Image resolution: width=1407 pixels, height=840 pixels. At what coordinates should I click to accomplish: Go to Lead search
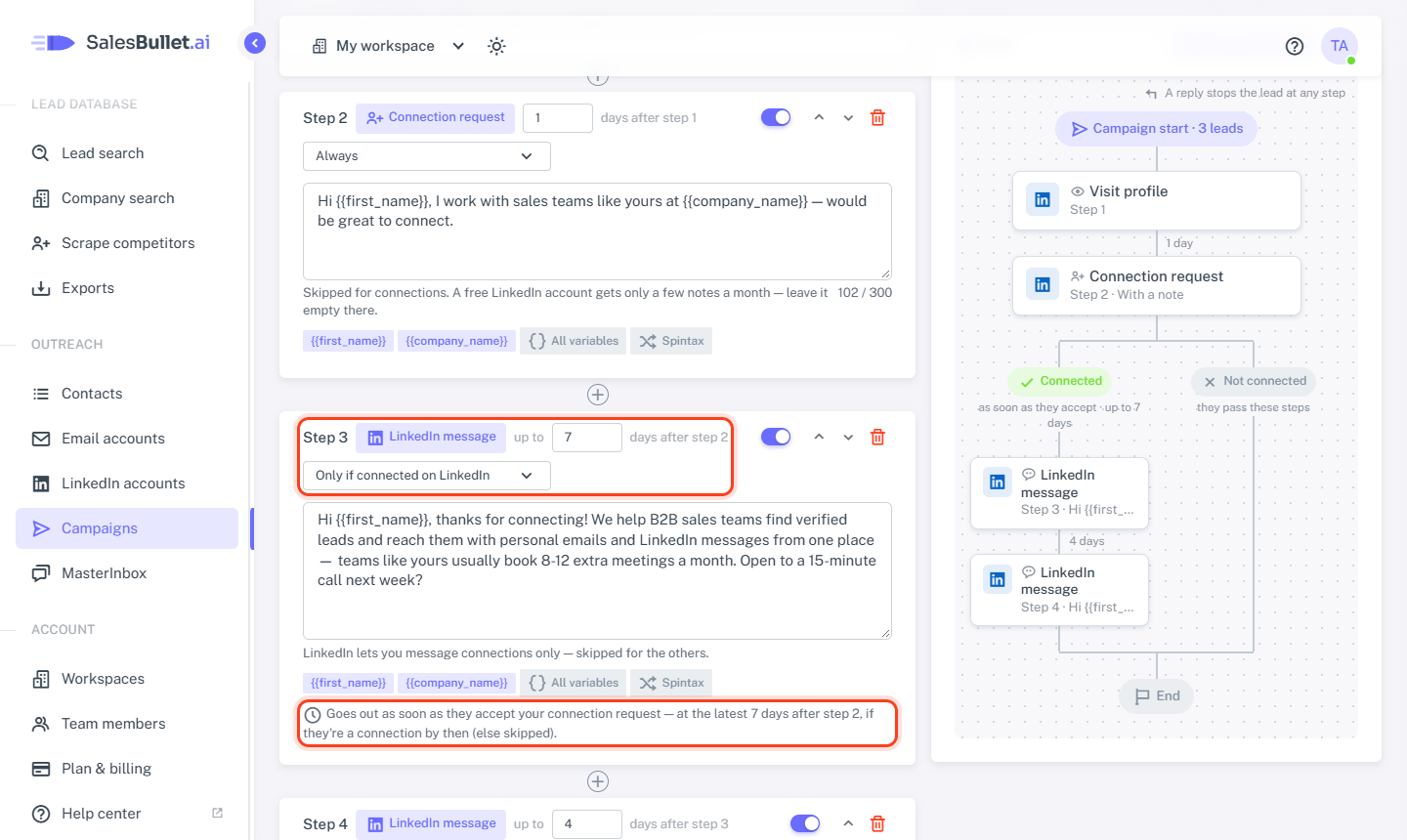tap(127, 153)
